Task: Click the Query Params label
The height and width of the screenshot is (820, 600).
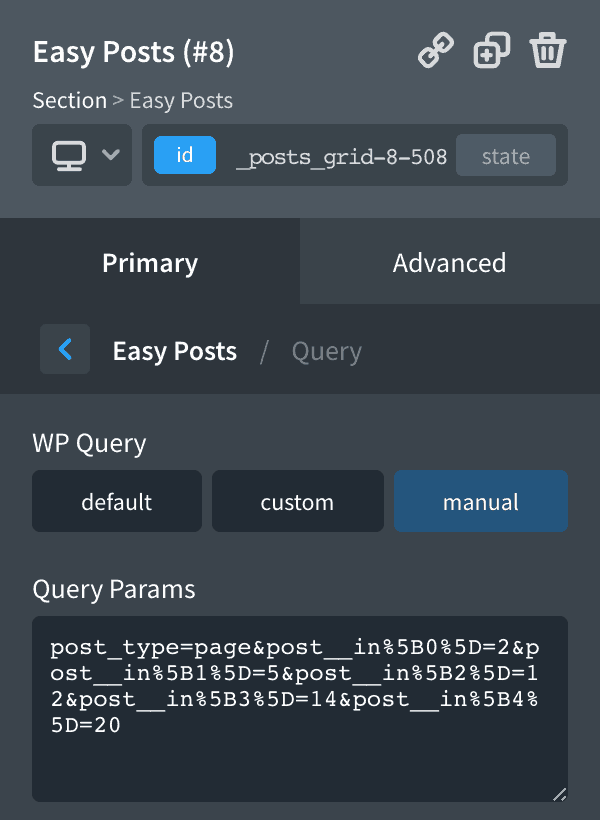Action: click(114, 589)
